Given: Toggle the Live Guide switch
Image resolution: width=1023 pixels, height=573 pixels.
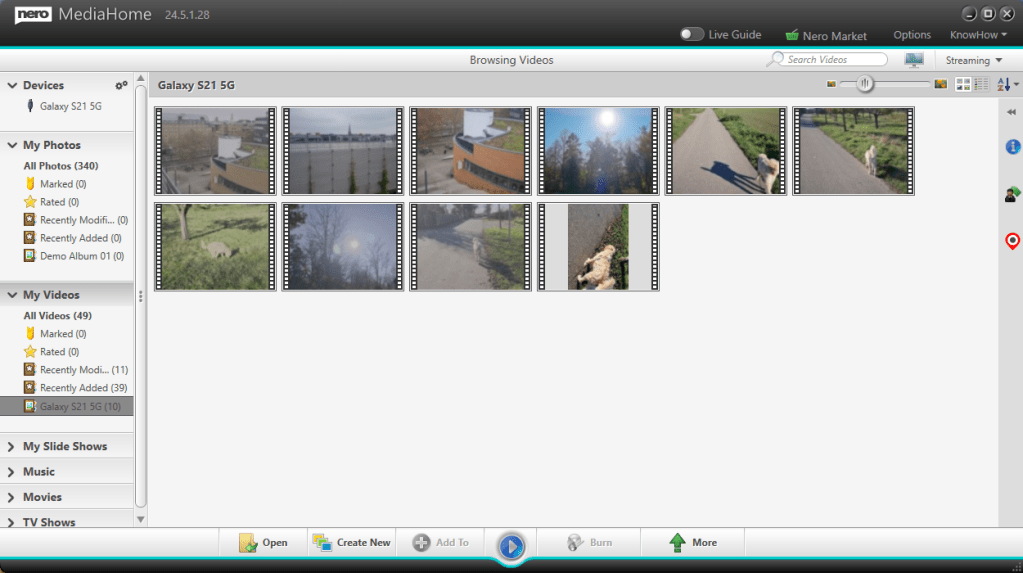Looking at the screenshot, I should click(x=692, y=35).
